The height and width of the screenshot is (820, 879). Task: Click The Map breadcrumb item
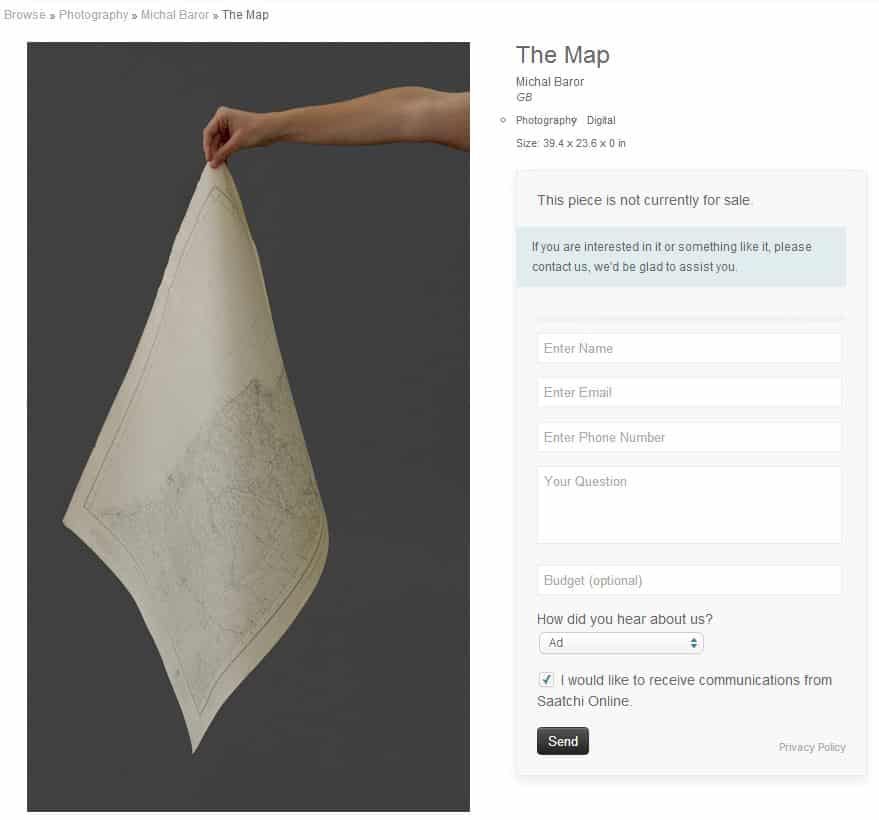pyautogui.click(x=245, y=15)
